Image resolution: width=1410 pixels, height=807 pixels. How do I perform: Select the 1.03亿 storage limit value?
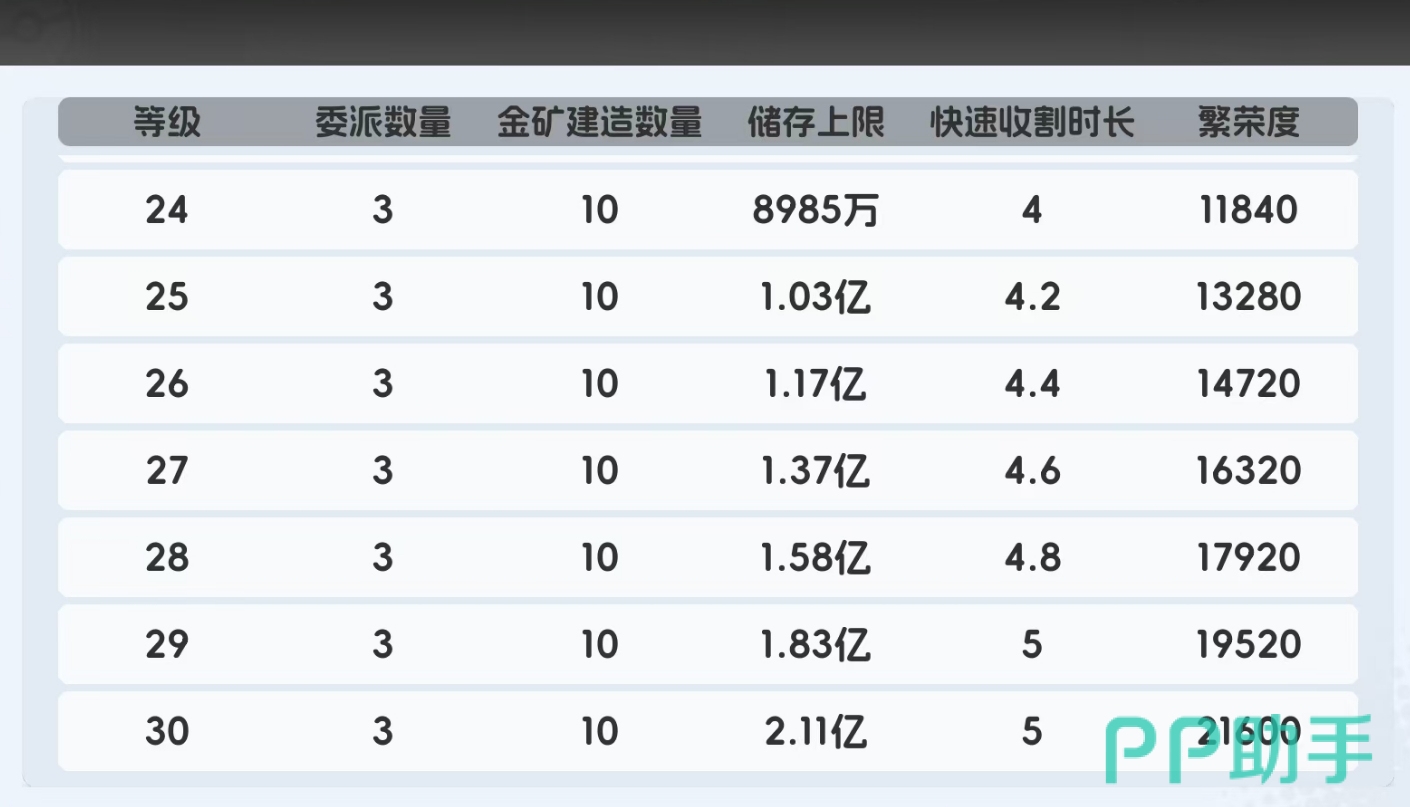click(x=816, y=297)
